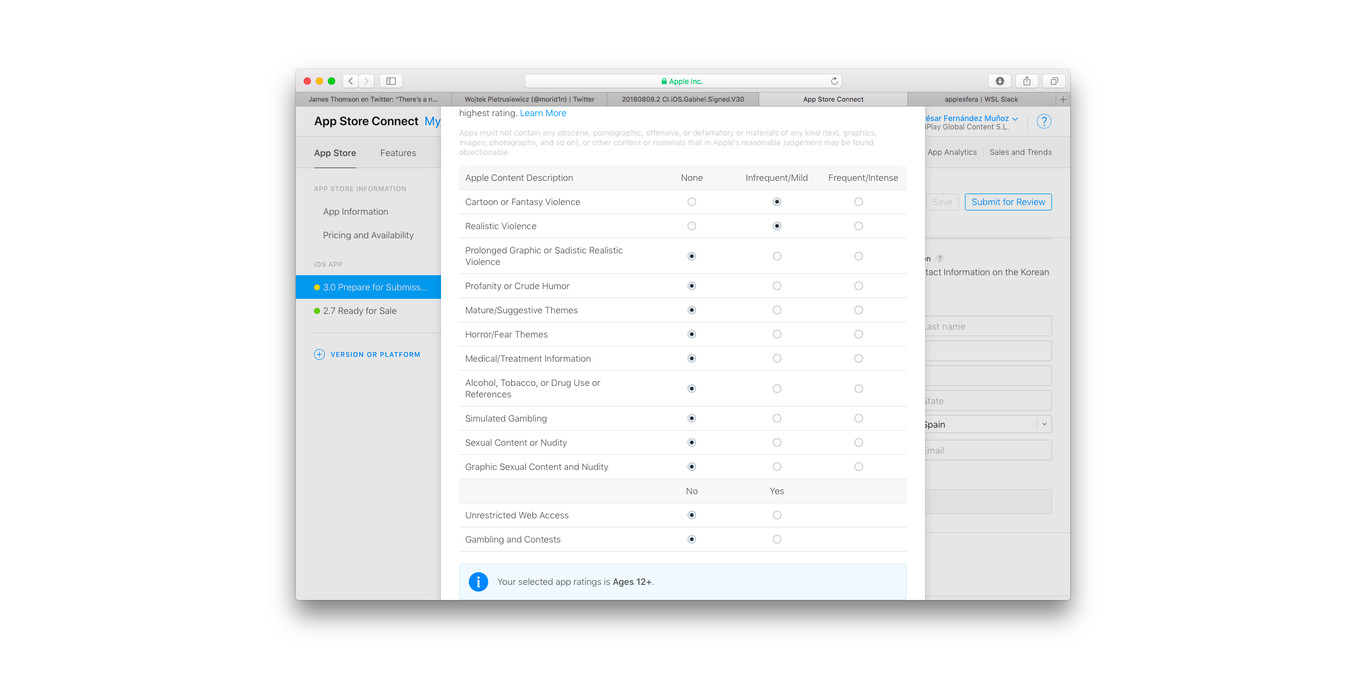Click the disabled Save button
Viewport: 1366px width, 698px height.
[x=942, y=202]
